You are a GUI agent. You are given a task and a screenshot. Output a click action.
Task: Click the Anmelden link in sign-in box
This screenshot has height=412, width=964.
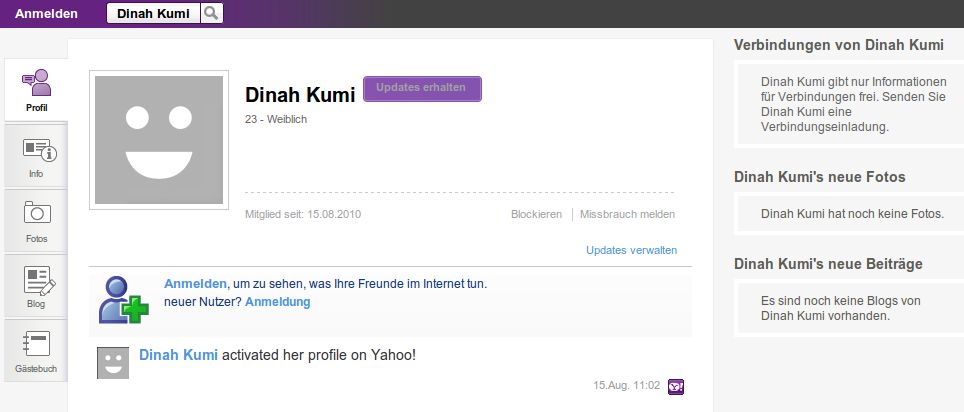click(196, 284)
